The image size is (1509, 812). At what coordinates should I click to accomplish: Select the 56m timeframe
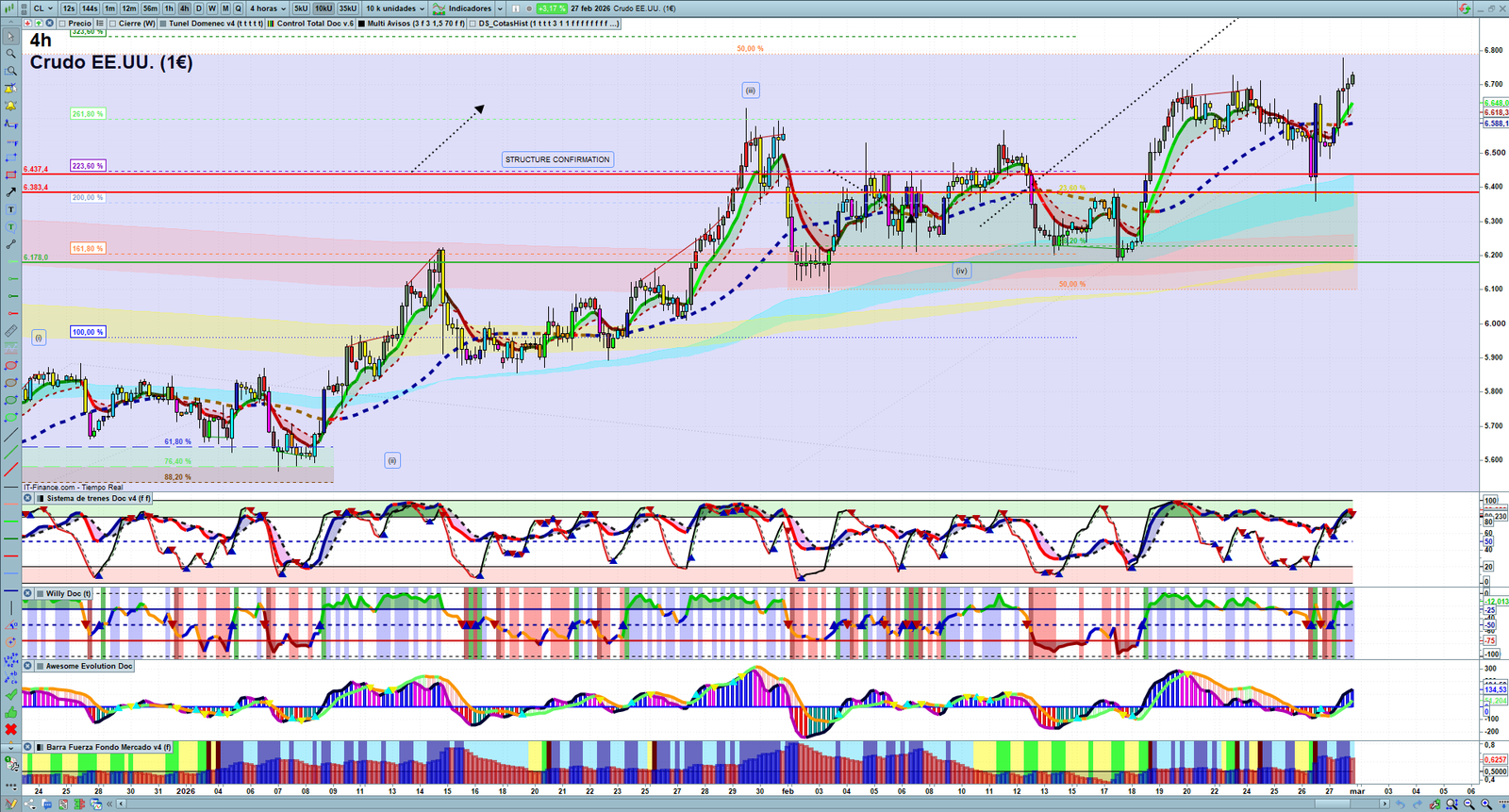[150, 8]
